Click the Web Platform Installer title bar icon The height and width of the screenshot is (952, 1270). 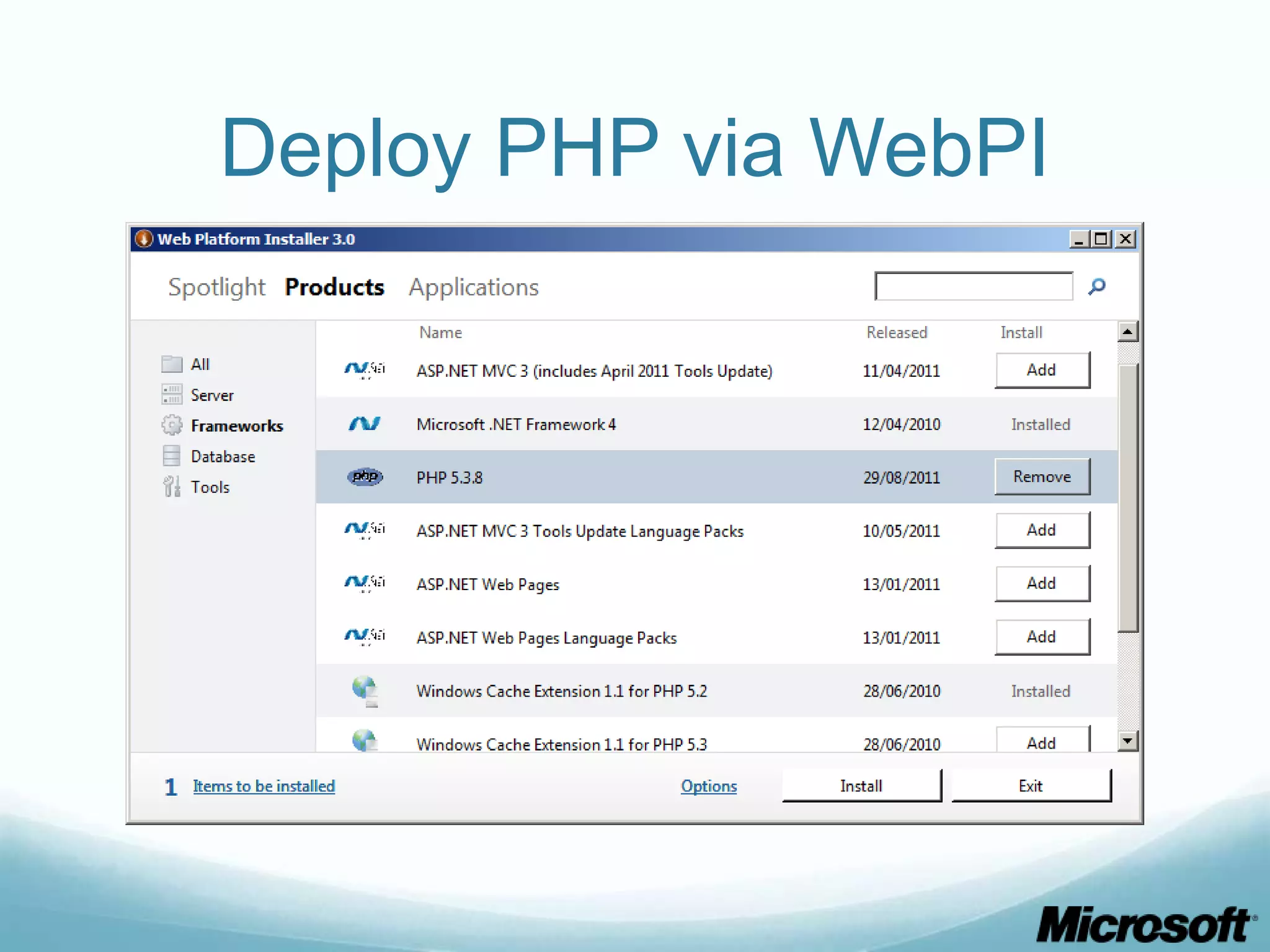tap(144, 239)
